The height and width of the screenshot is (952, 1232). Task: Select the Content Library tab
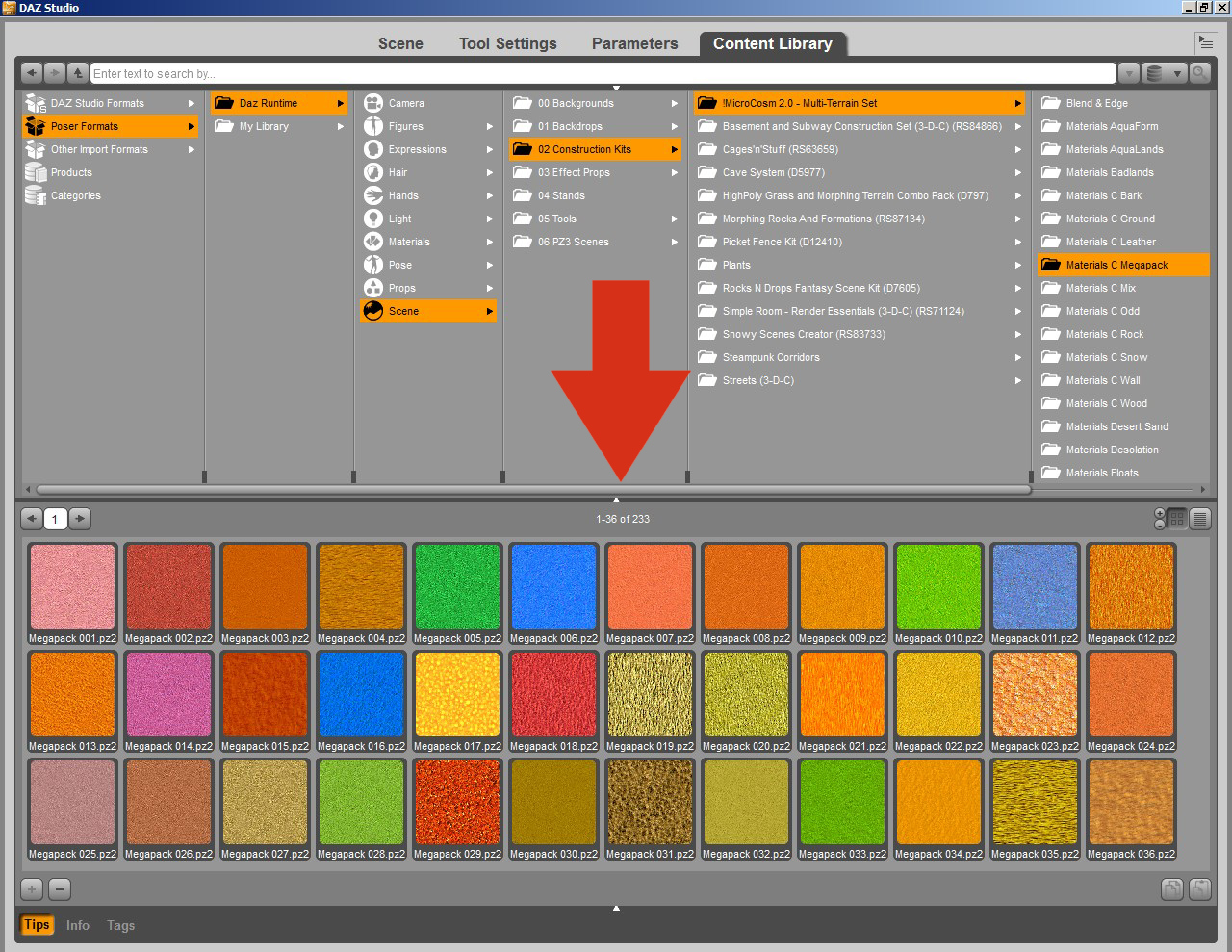click(773, 43)
